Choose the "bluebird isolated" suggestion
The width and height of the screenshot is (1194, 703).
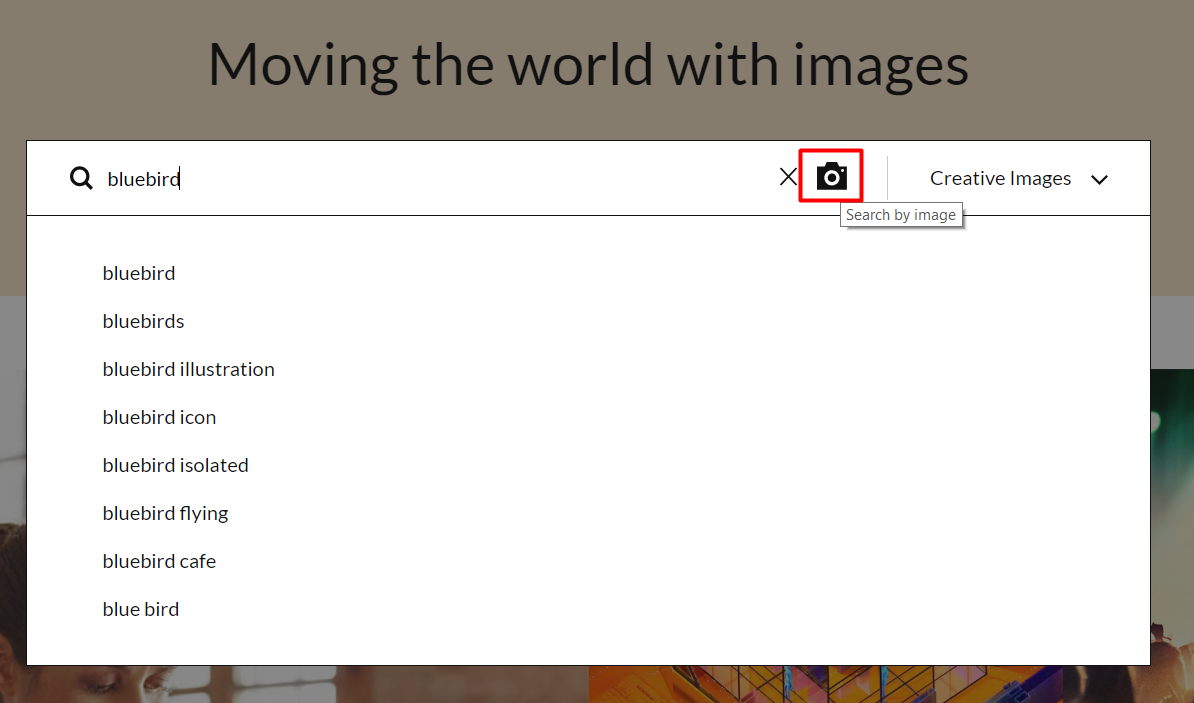(175, 465)
